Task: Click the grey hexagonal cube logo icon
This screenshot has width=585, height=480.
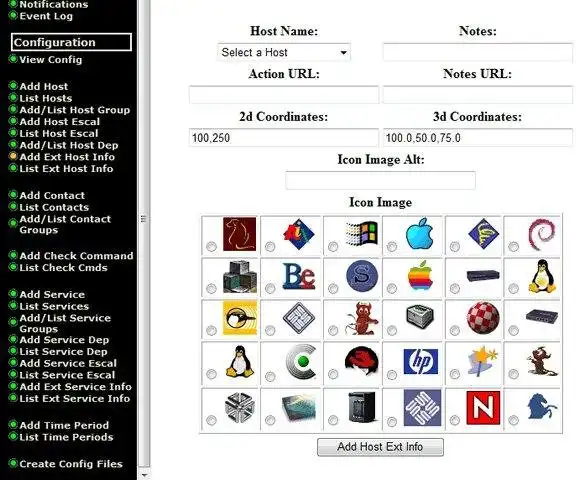Action: pyautogui.click(x=240, y=407)
